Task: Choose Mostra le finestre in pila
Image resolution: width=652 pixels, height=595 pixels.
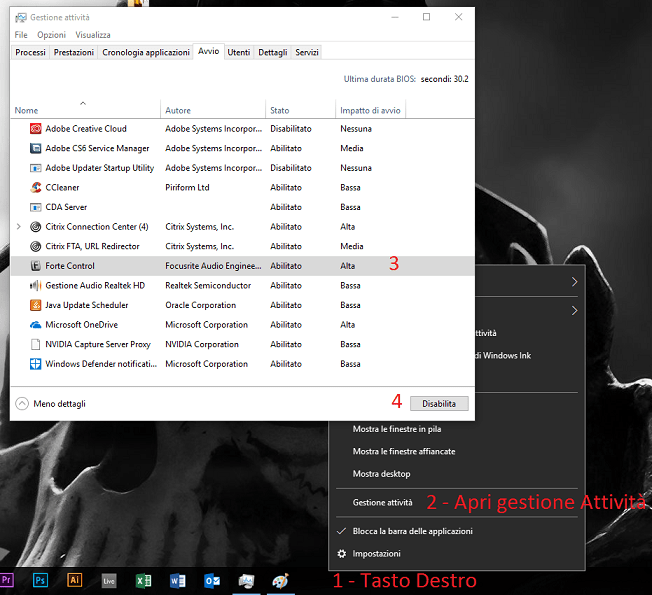Action: click(397, 429)
